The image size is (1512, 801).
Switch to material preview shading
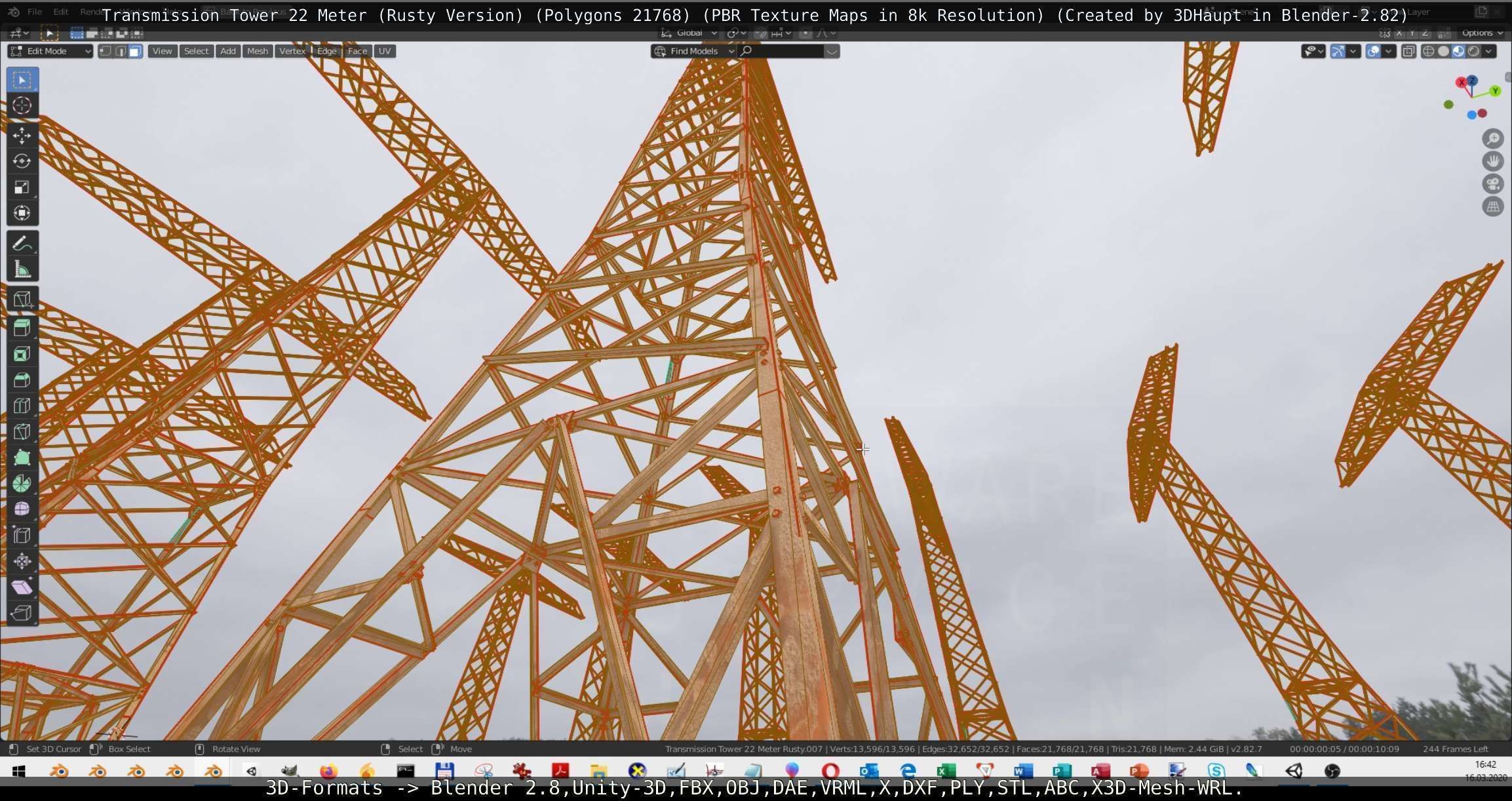pyautogui.click(x=1459, y=51)
